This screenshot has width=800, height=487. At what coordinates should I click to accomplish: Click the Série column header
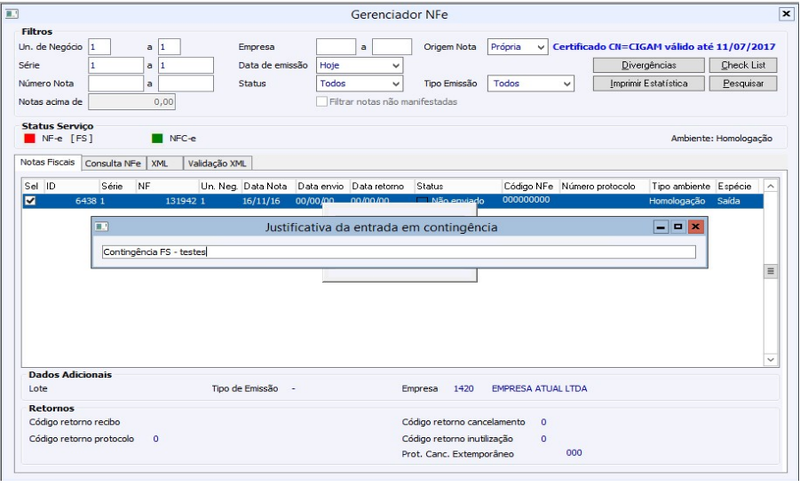tap(117, 186)
